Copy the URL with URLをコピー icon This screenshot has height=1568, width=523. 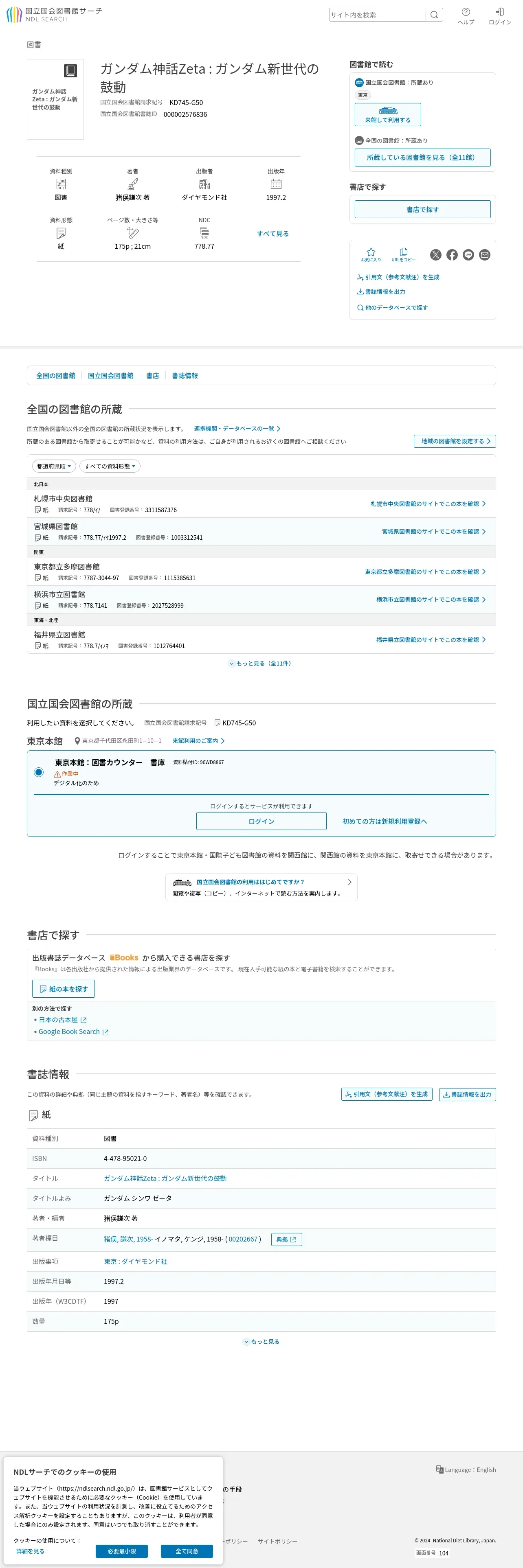[x=404, y=254]
